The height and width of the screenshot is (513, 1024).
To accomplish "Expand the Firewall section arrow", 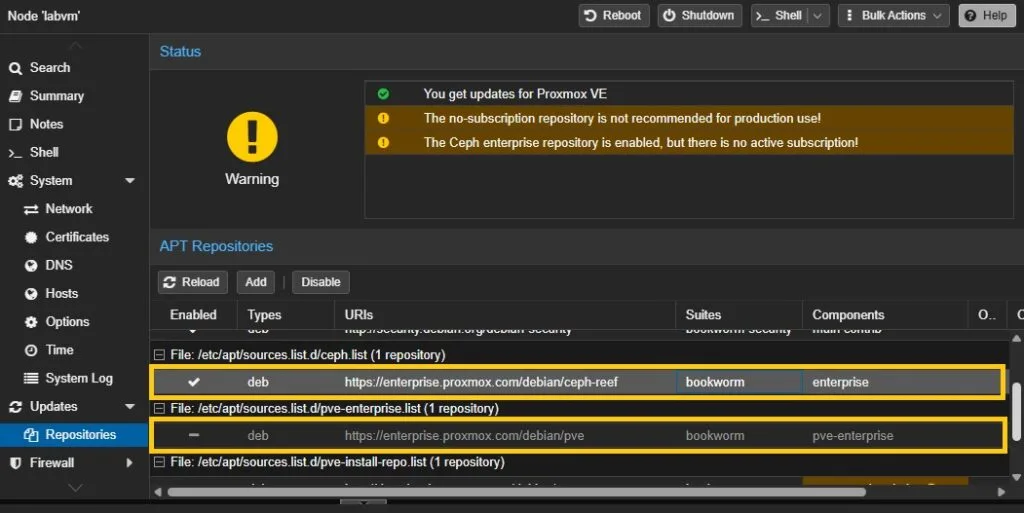I will pyautogui.click(x=129, y=463).
